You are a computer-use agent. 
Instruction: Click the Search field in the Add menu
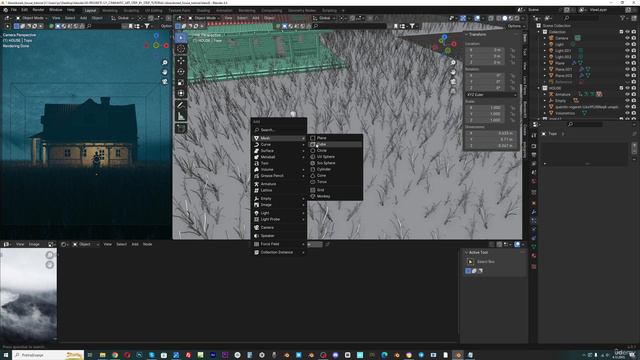click(279, 130)
